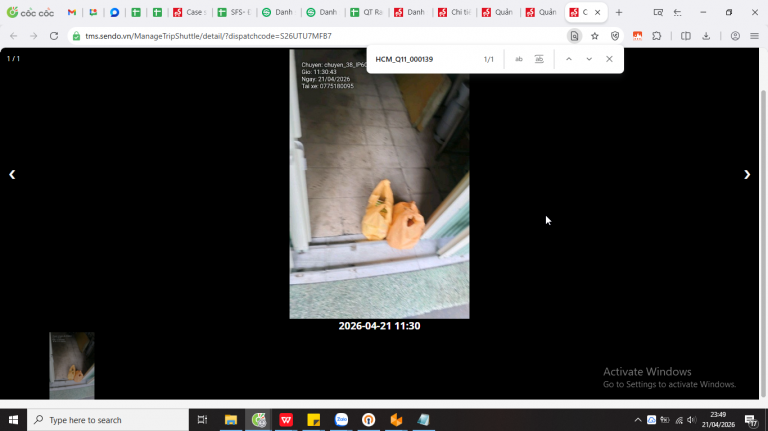Screen dimensions: 768x431
Task: Open Zalo from taskbar
Action: (341, 420)
